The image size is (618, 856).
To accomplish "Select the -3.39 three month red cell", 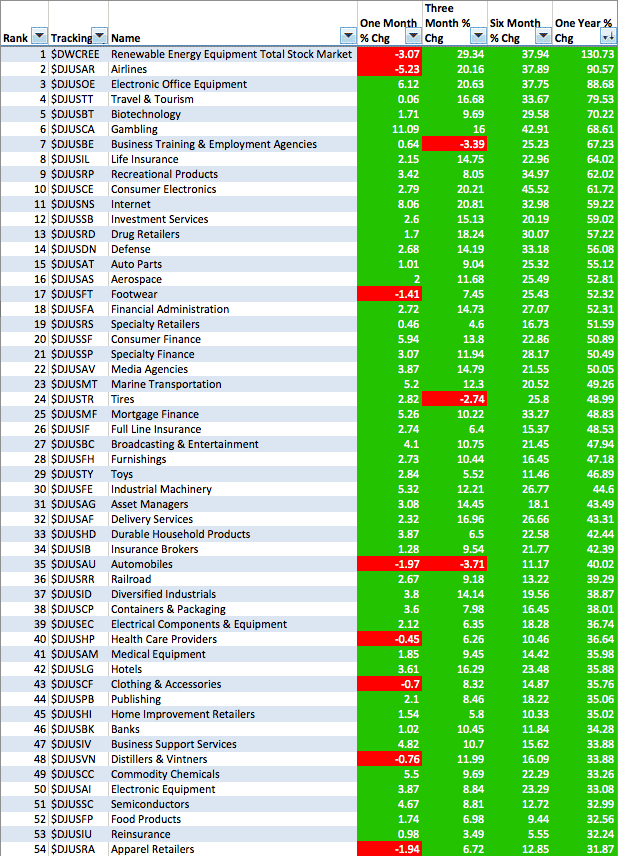I will pyautogui.click(x=455, y=144).
